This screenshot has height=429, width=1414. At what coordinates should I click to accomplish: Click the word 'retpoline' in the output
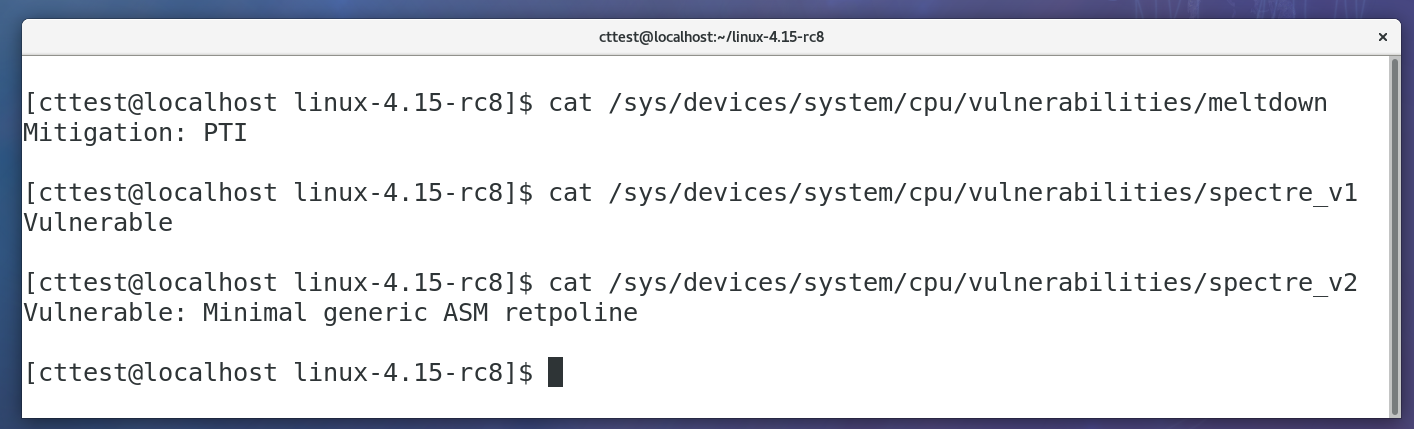[570, 313]
